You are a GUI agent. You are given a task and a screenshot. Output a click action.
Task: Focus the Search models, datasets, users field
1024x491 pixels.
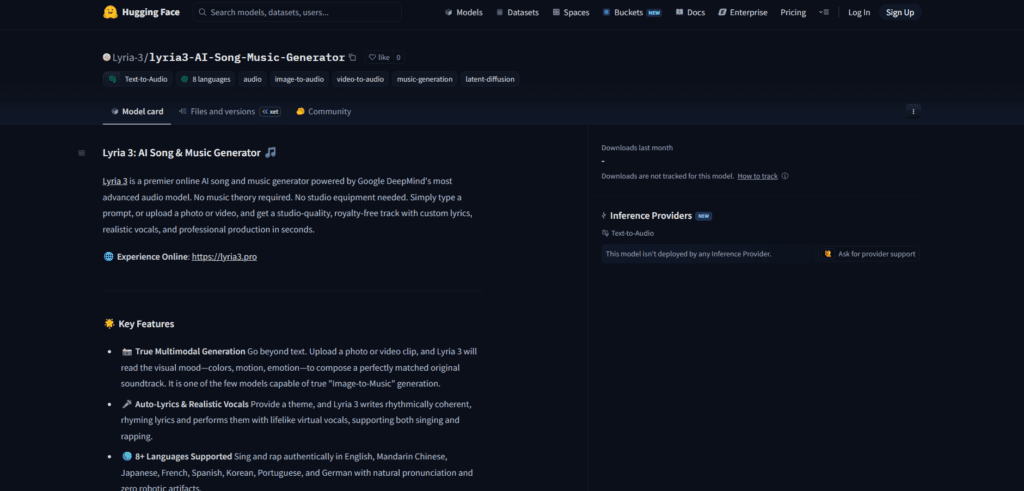coord(297,12)
